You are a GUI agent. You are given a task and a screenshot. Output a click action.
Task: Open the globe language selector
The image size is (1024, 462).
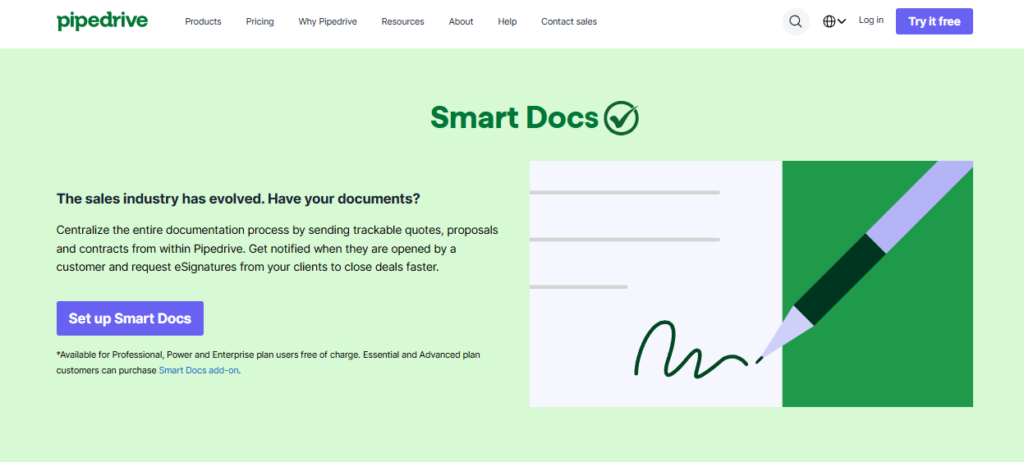pos(834,22)
